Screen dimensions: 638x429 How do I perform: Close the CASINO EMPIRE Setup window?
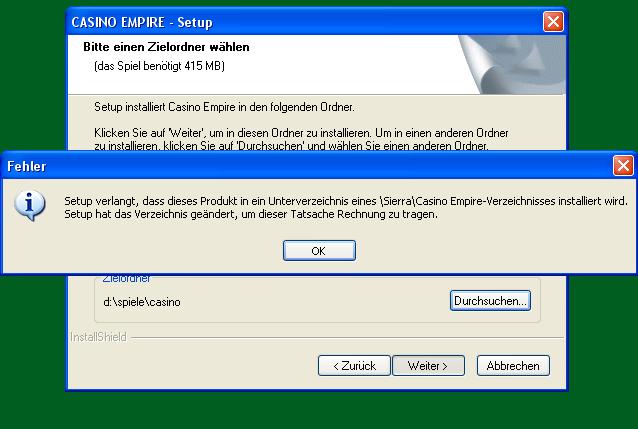552,22
